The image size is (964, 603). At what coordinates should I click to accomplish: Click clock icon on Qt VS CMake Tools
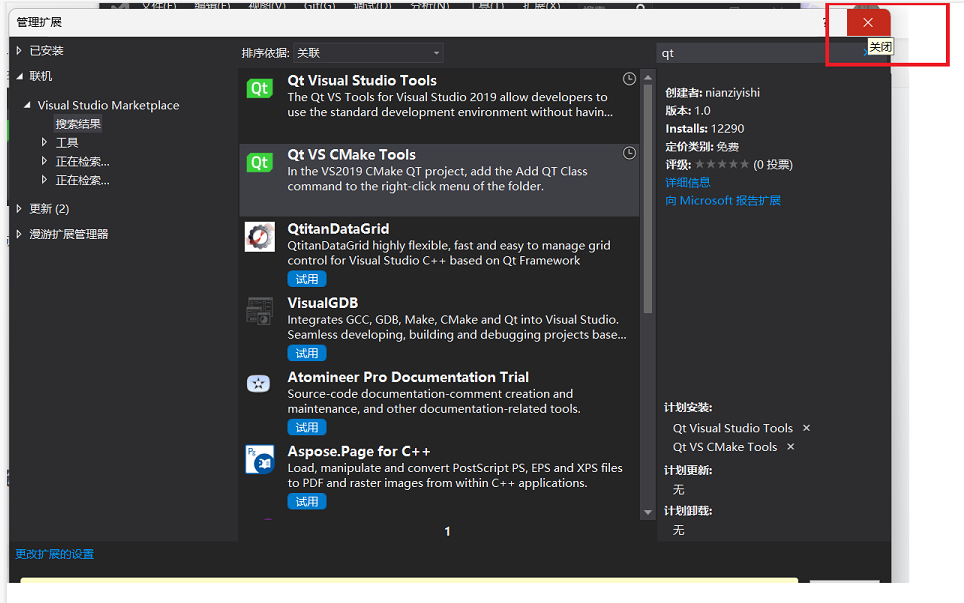629,153
